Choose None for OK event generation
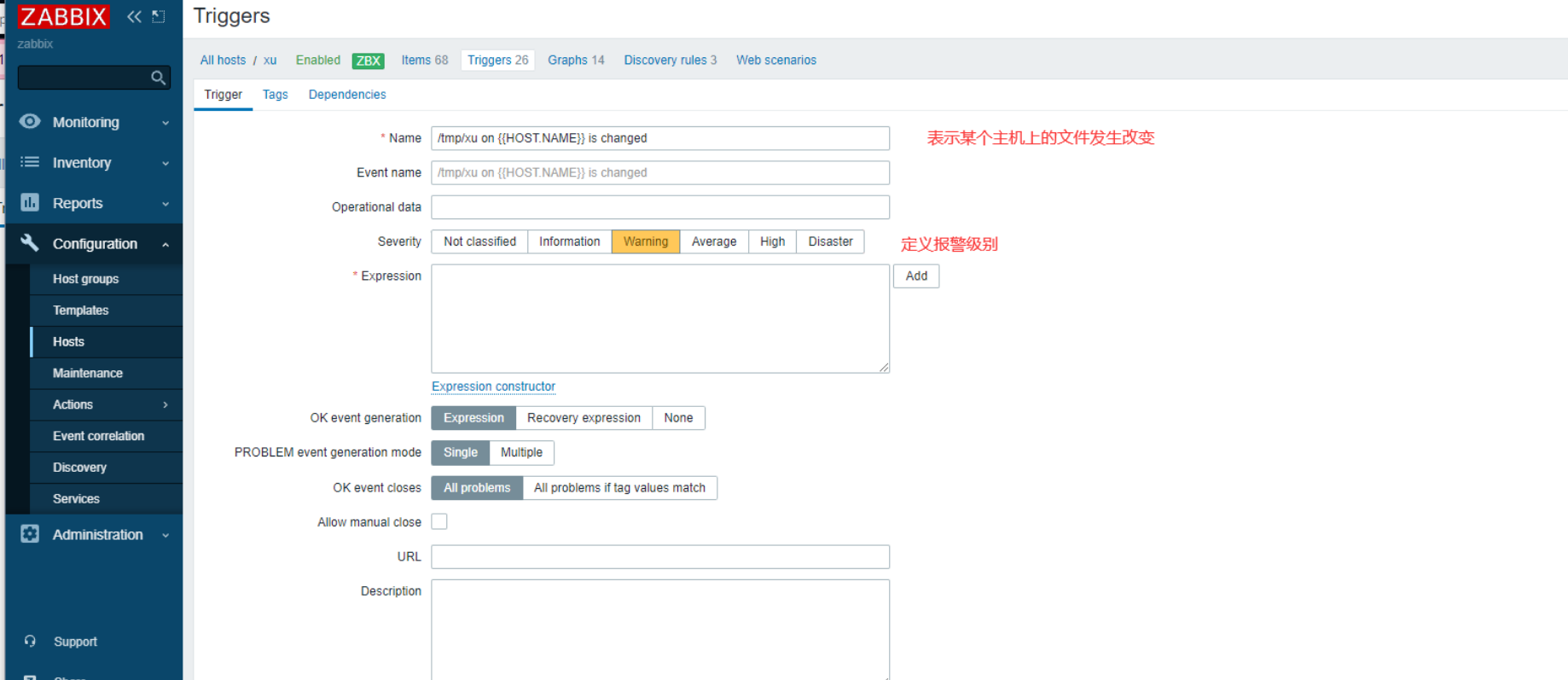This screenshot has width=1568, height=680. pyautogui.click(x=679, y=418)
